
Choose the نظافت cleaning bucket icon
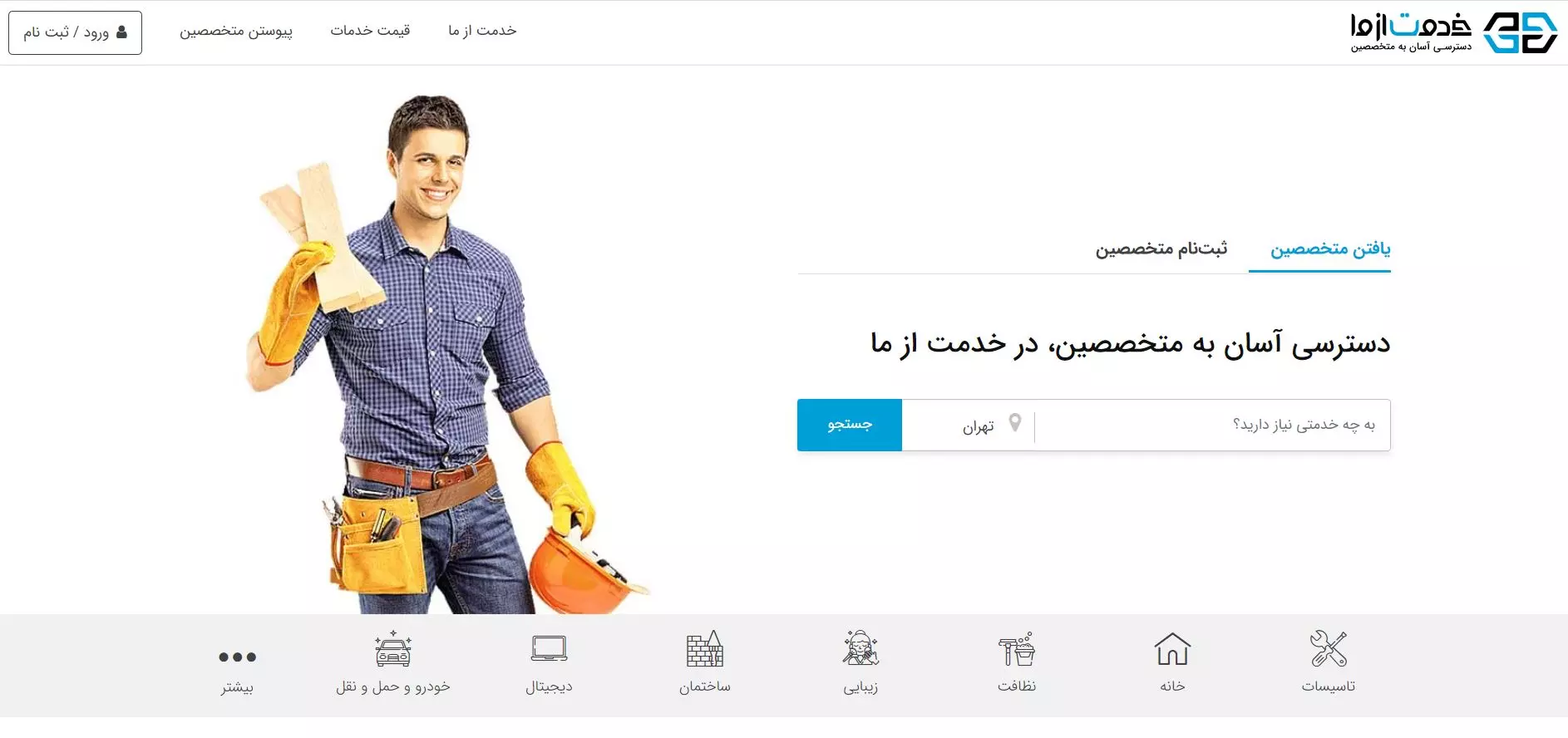[1017, 649]
